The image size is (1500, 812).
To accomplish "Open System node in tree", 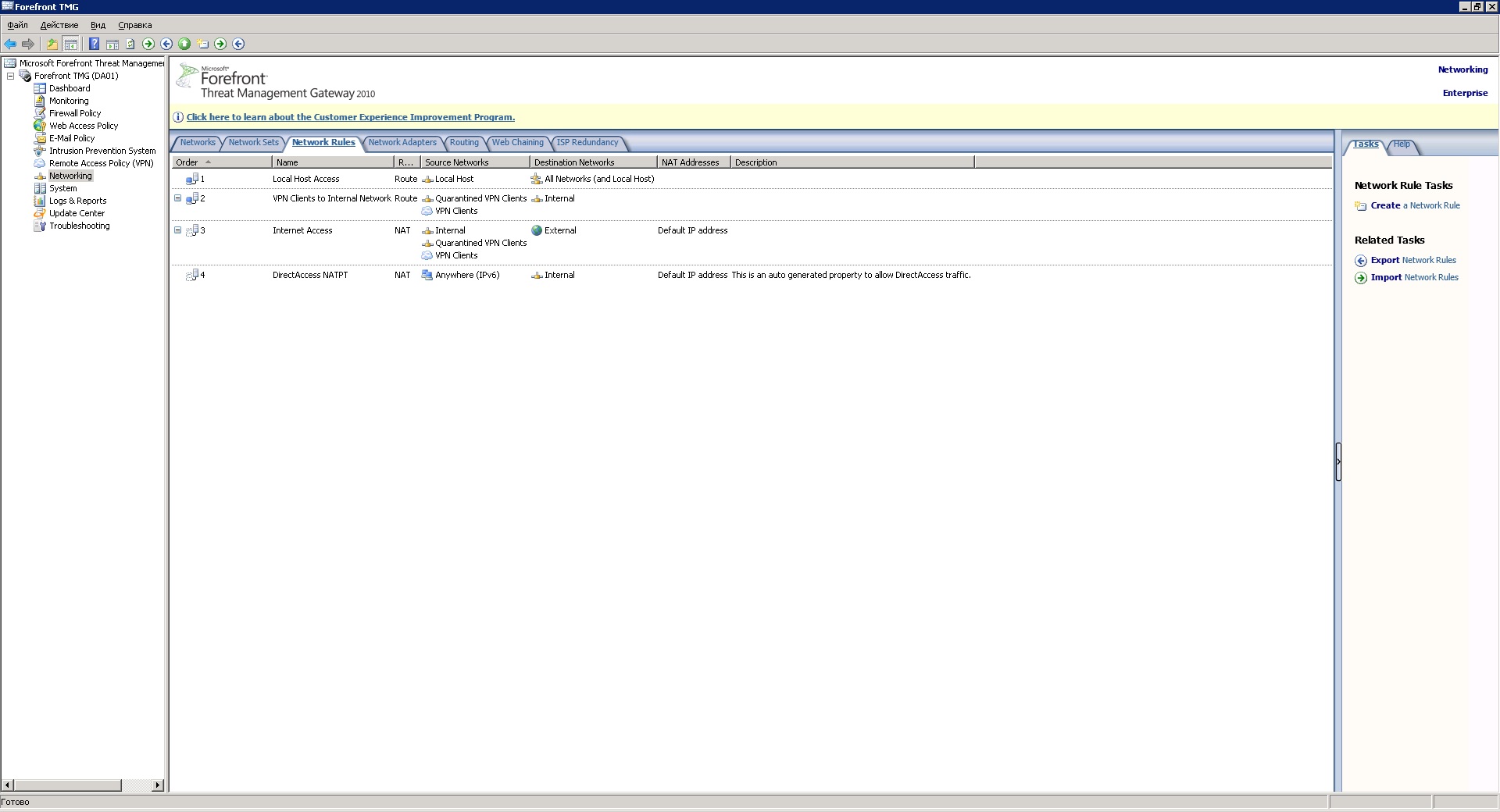I will pyautogui.click(x=63, y=188).
